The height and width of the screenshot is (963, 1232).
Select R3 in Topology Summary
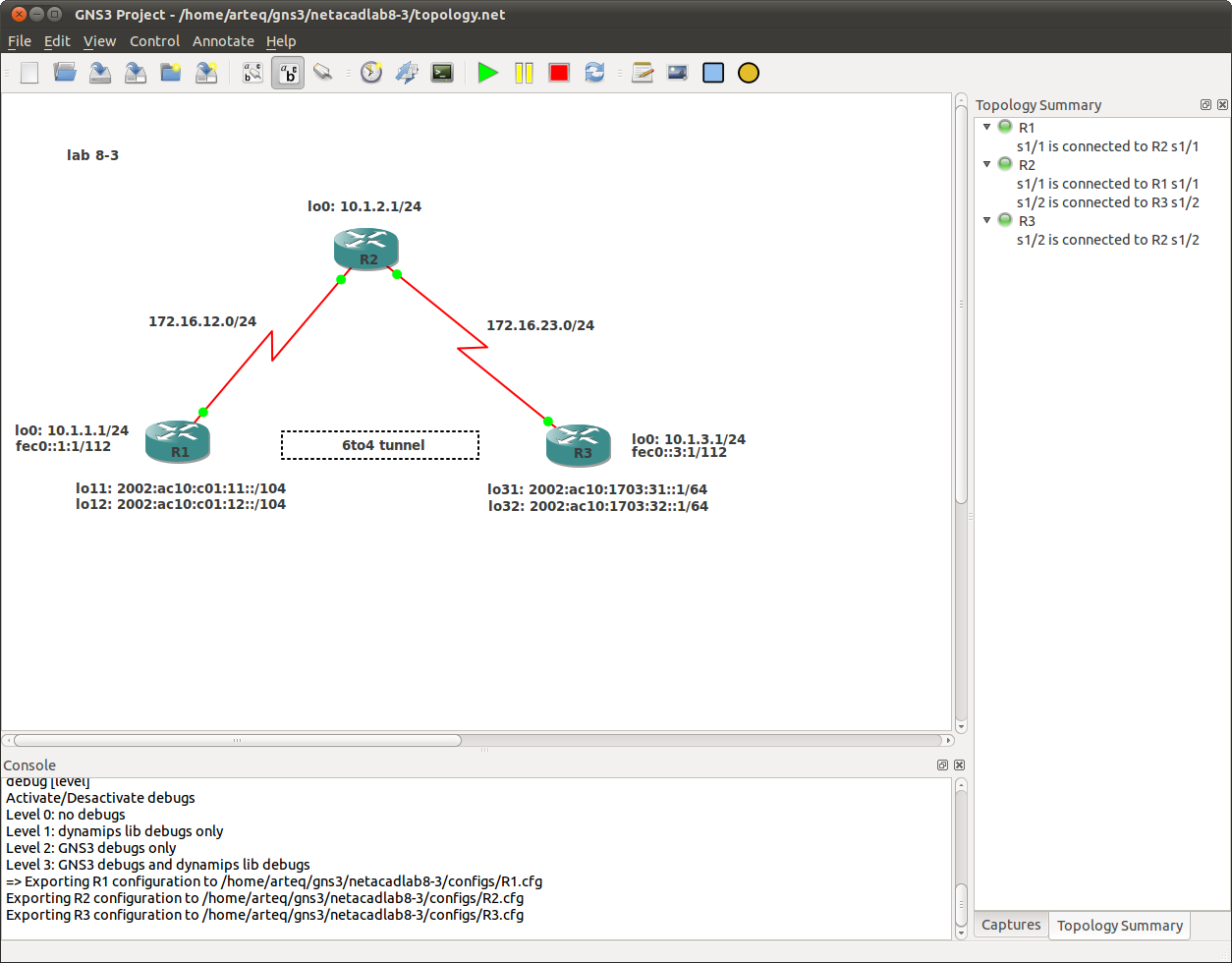tap(1026, 221)
